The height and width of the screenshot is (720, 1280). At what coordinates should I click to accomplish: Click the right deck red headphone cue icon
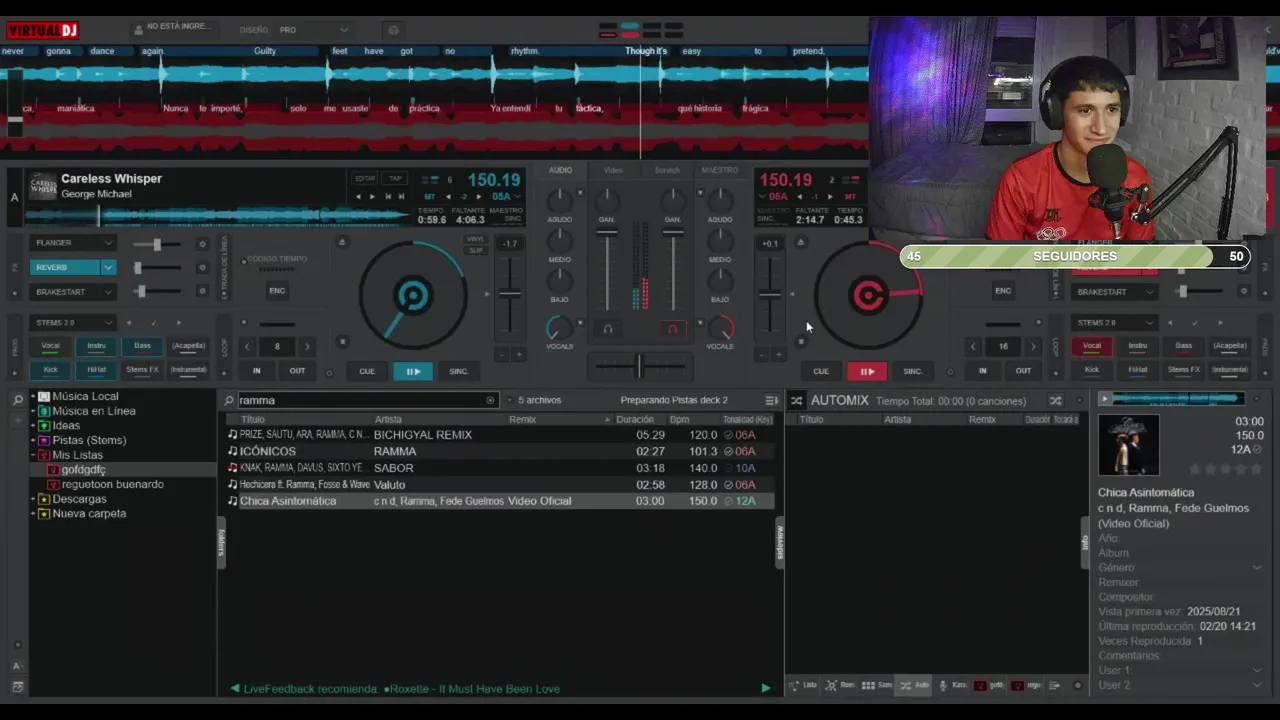pos(672,328)
